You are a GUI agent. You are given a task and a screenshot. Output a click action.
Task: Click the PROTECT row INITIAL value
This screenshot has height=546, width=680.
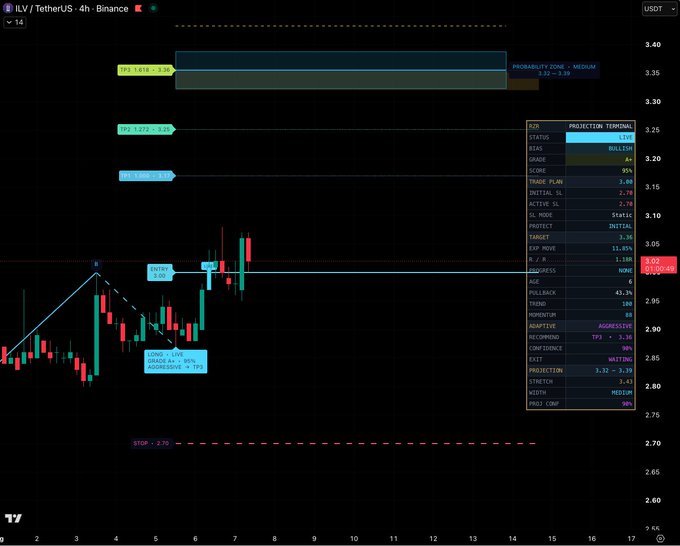[620, 226]
